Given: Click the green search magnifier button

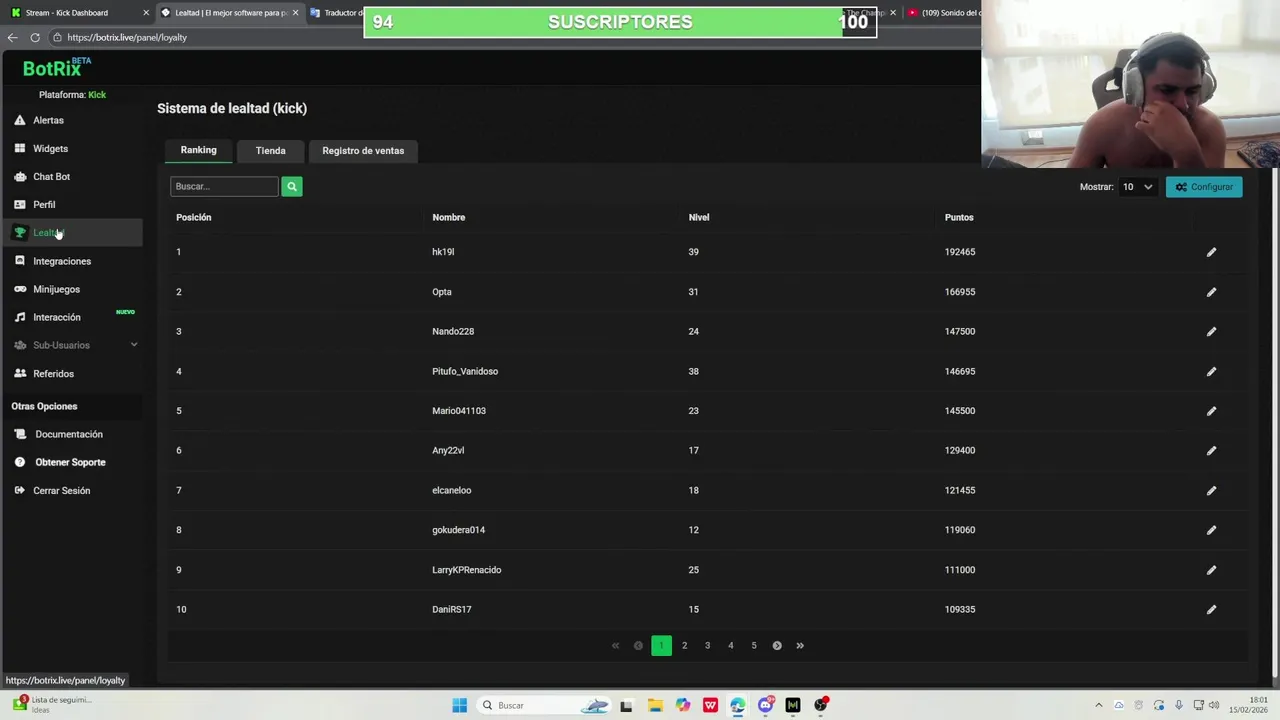Looking at the screenshot, I should coord(291,186).
